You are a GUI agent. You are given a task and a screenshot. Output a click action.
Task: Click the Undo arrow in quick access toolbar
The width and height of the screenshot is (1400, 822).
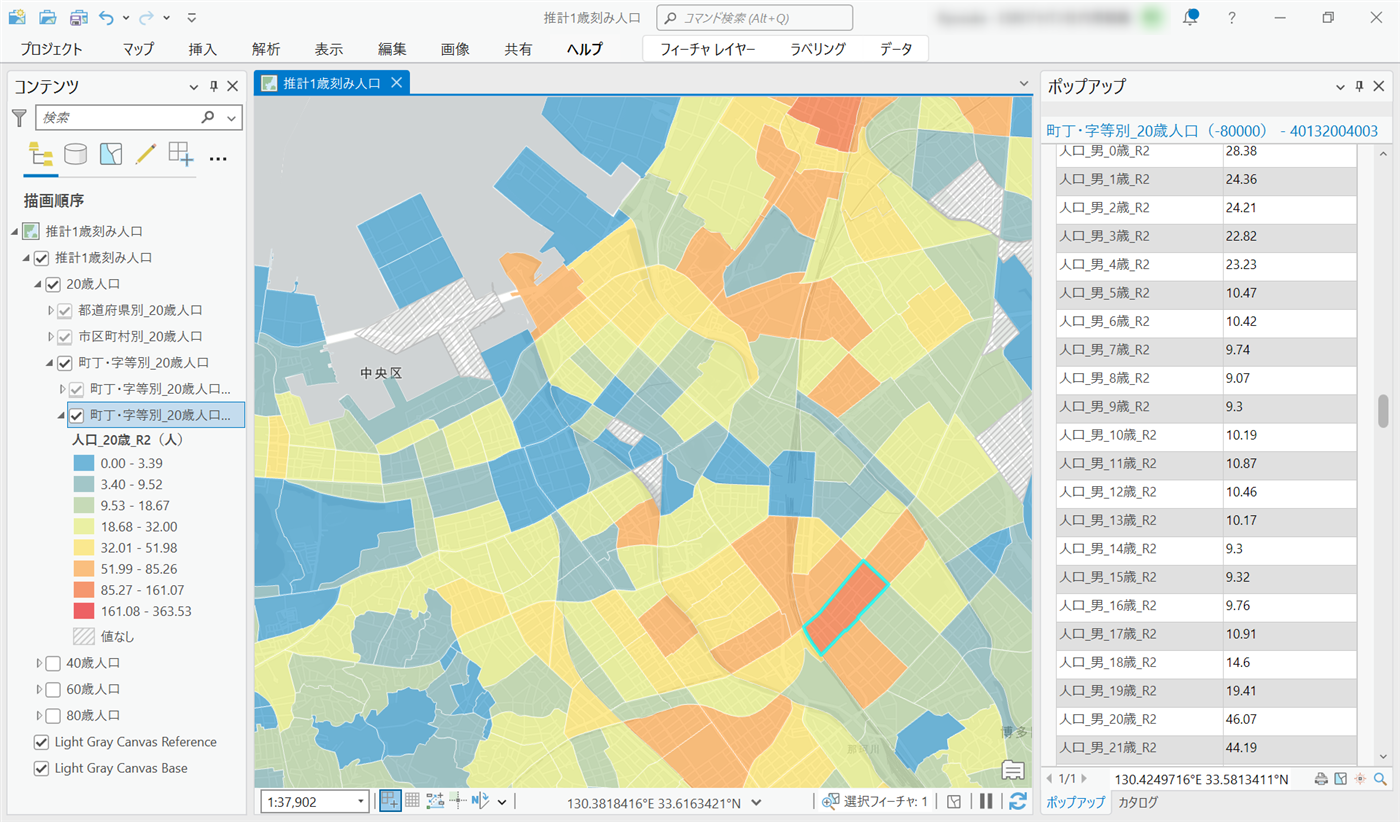107,17
